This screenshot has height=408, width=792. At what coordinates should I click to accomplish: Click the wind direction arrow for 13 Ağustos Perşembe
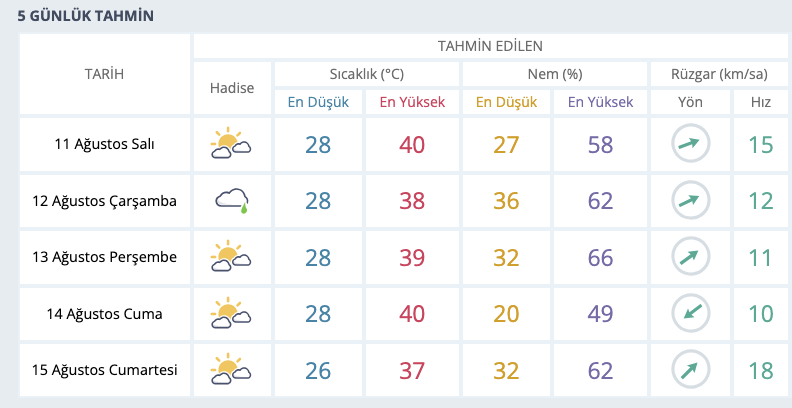pyautogui.click(x=690, y=257)
